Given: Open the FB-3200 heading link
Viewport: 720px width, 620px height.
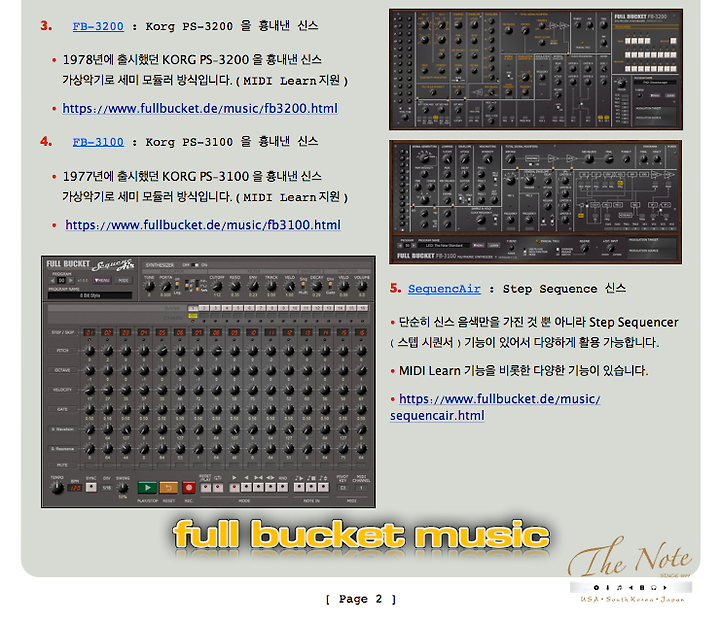Looking at the screenshot, I should [98, 26].
